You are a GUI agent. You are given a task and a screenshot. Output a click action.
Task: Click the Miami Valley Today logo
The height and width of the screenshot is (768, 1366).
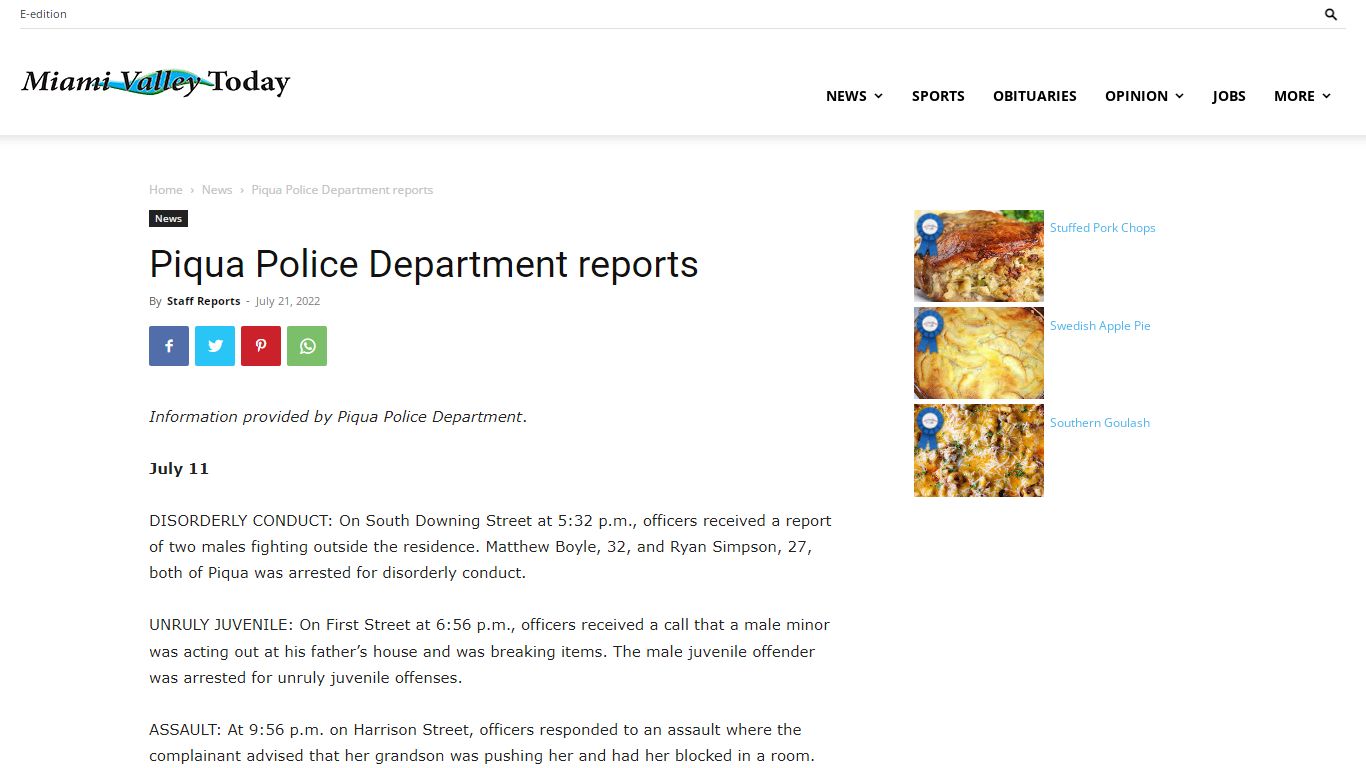click(156, 82)
